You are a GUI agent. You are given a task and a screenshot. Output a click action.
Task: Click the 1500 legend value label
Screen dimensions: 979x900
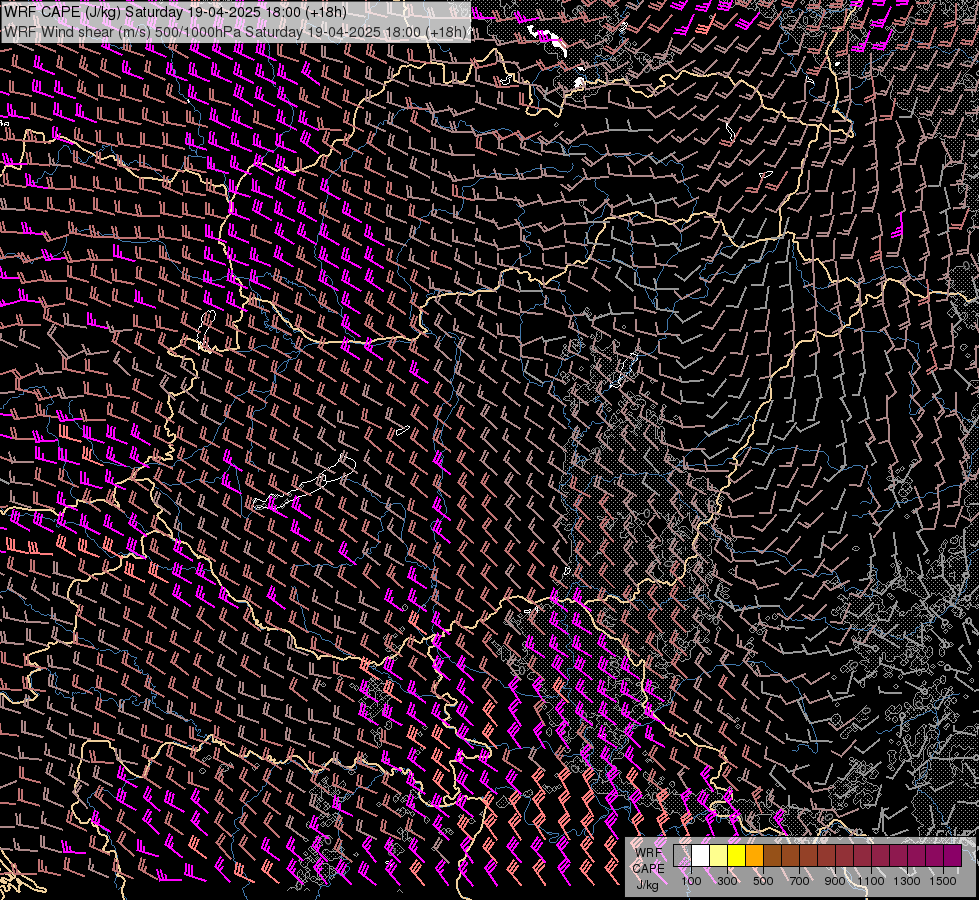[x=943, y=881]
